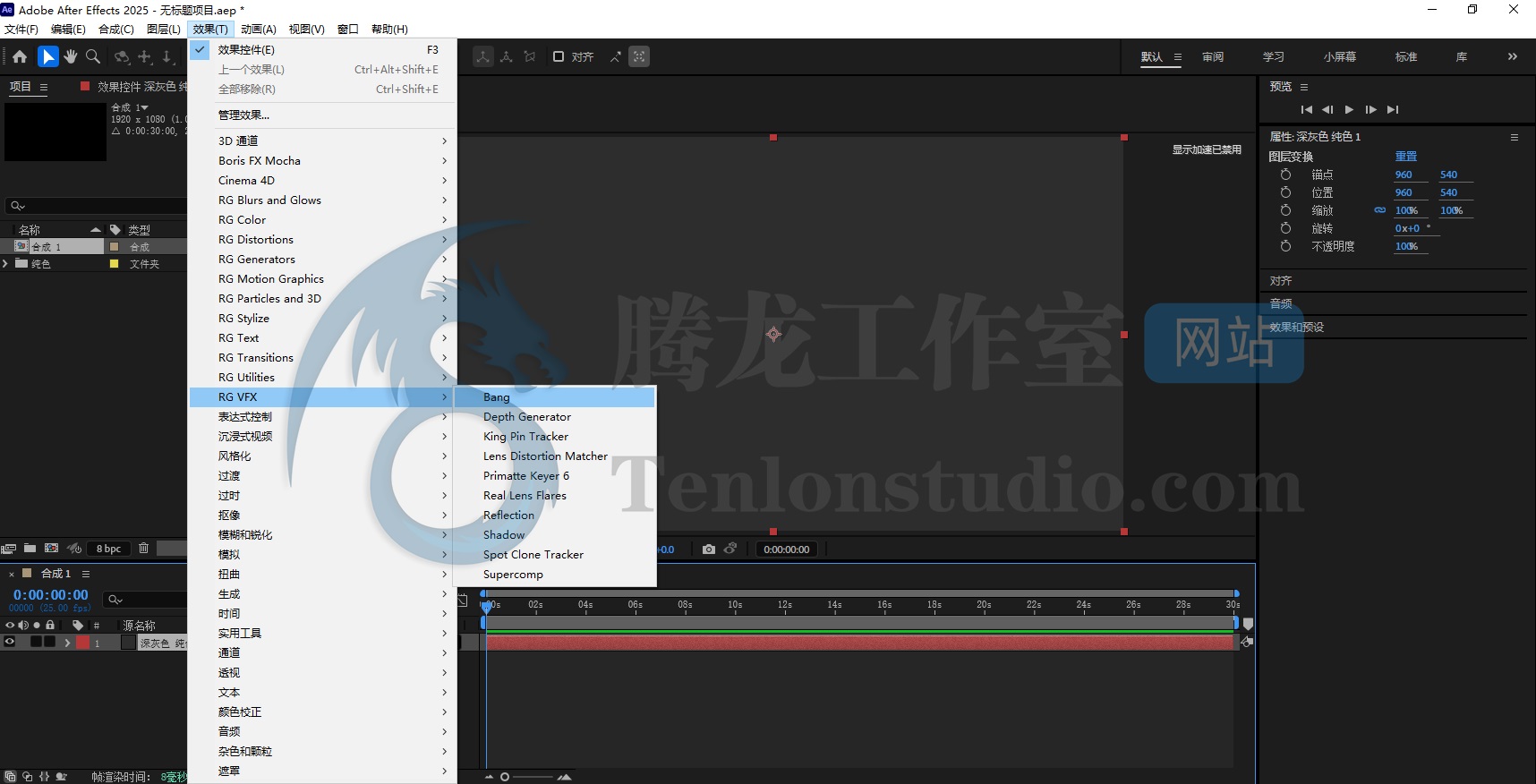The image size is (1536, 784).
Task: Click the snap bounding box icon
Action: [639, 56]
